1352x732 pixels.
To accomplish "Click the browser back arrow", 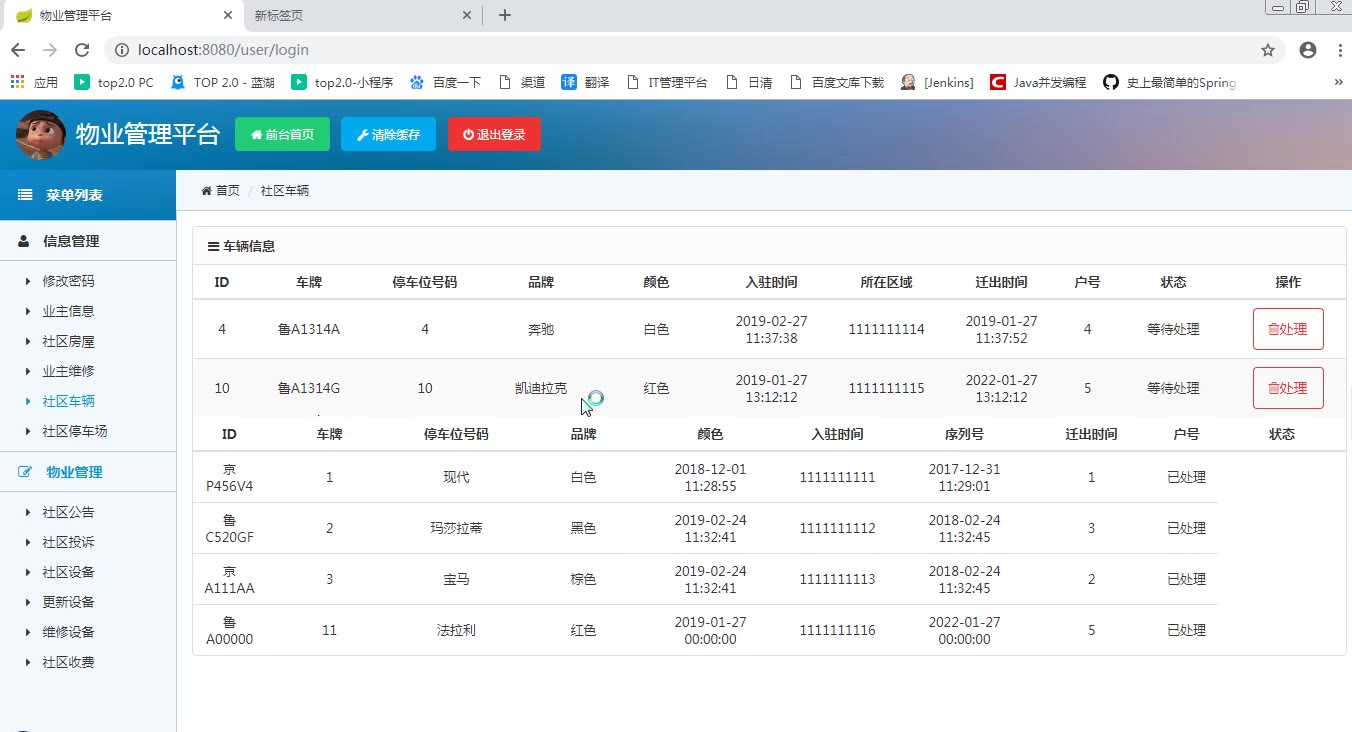I will click(x=18, y=50).
